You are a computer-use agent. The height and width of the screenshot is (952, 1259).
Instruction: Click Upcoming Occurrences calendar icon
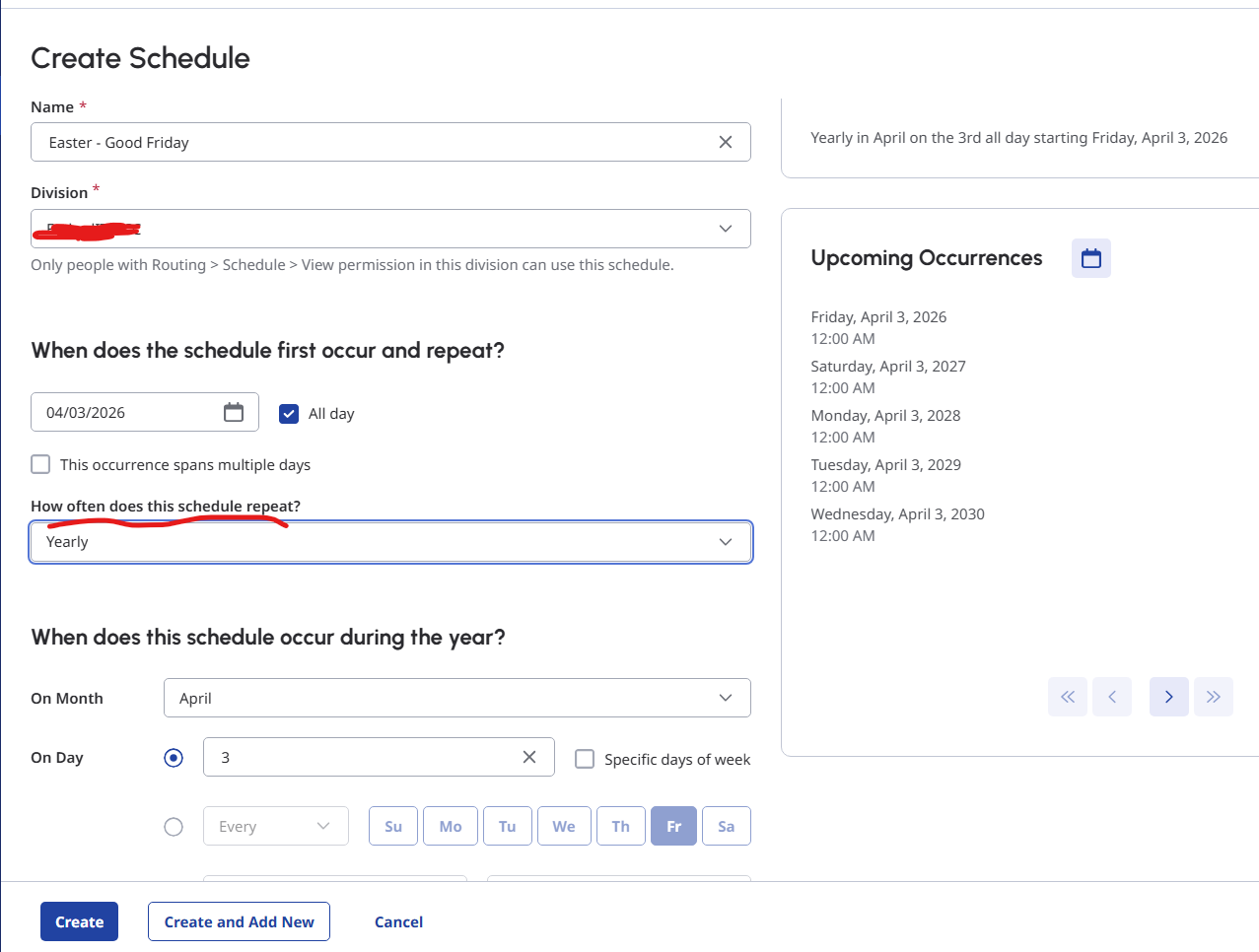[1090, 258]
